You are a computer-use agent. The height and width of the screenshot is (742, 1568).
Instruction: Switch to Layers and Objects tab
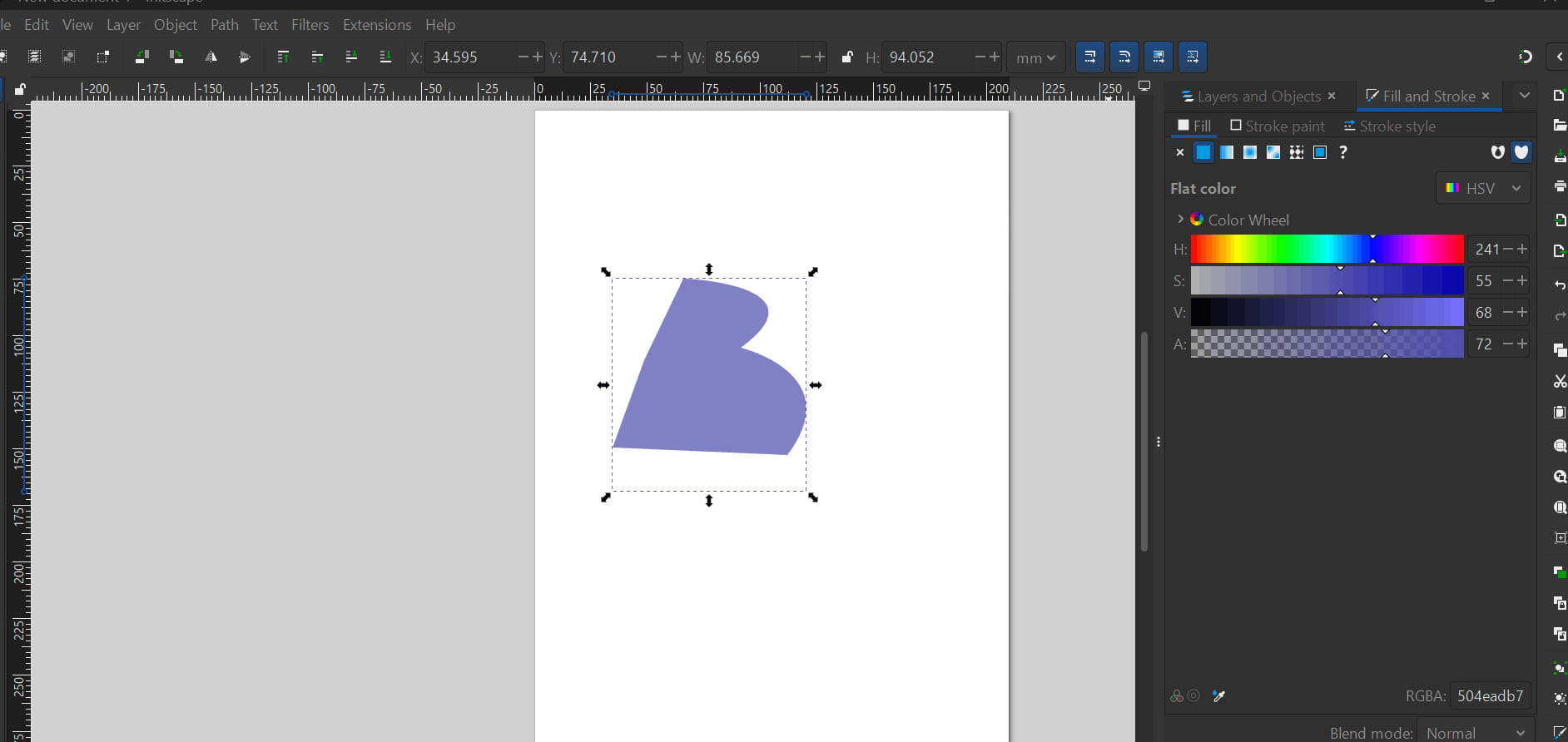pos(1258,96)
